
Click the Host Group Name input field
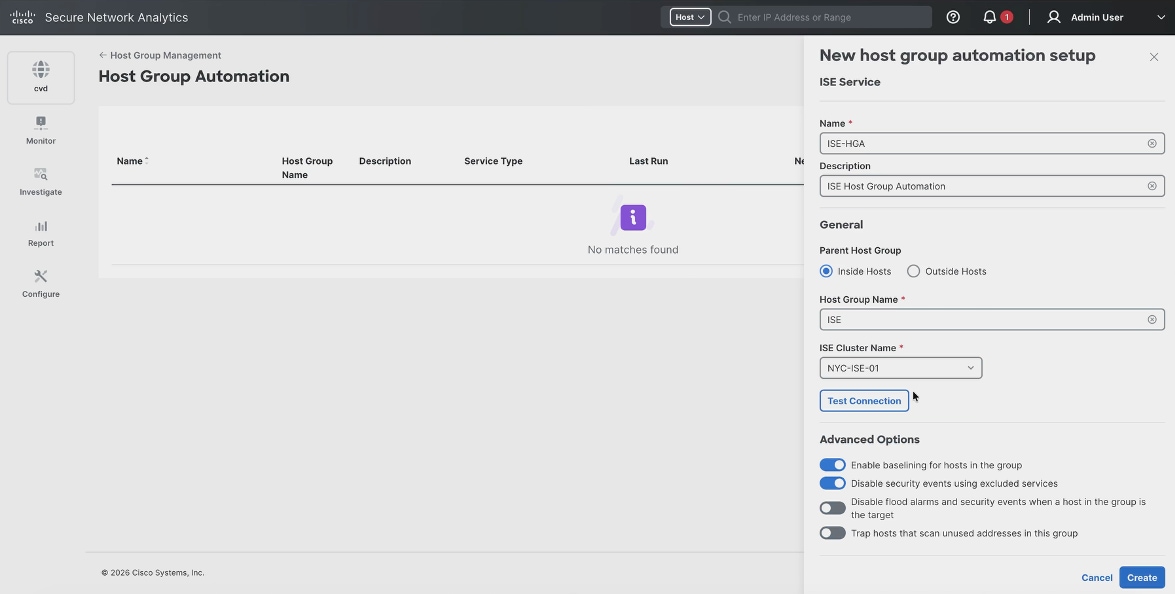(992, 320)
